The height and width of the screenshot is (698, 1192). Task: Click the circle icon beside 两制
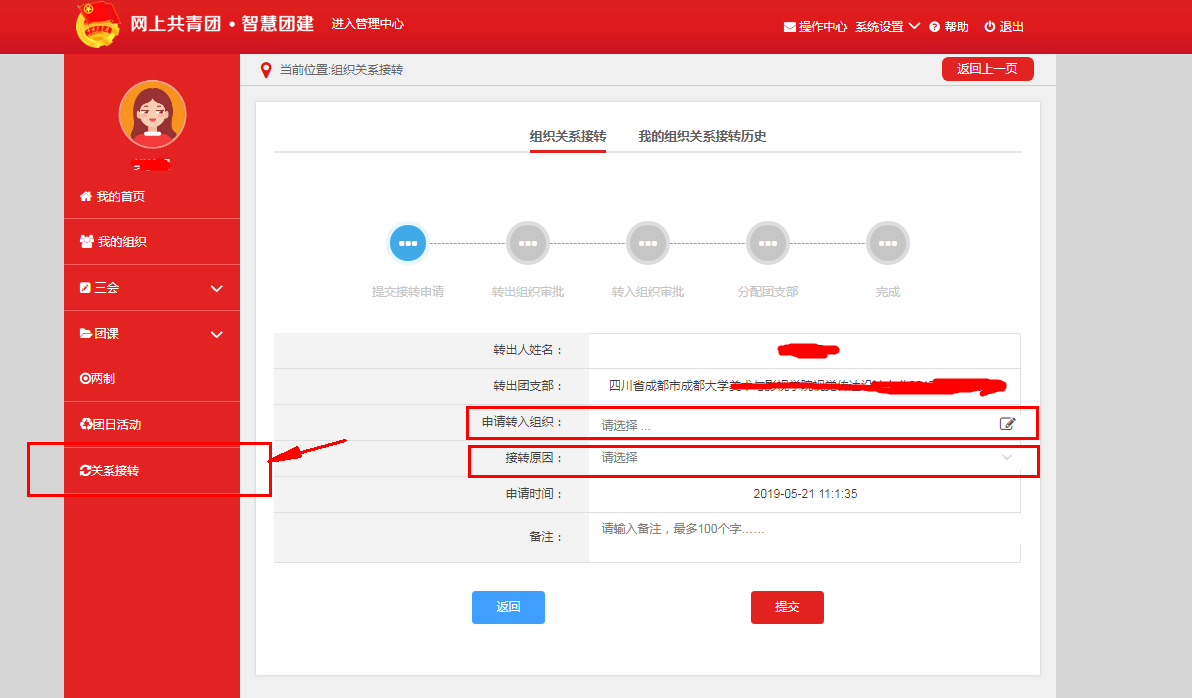tap(85, 379)
